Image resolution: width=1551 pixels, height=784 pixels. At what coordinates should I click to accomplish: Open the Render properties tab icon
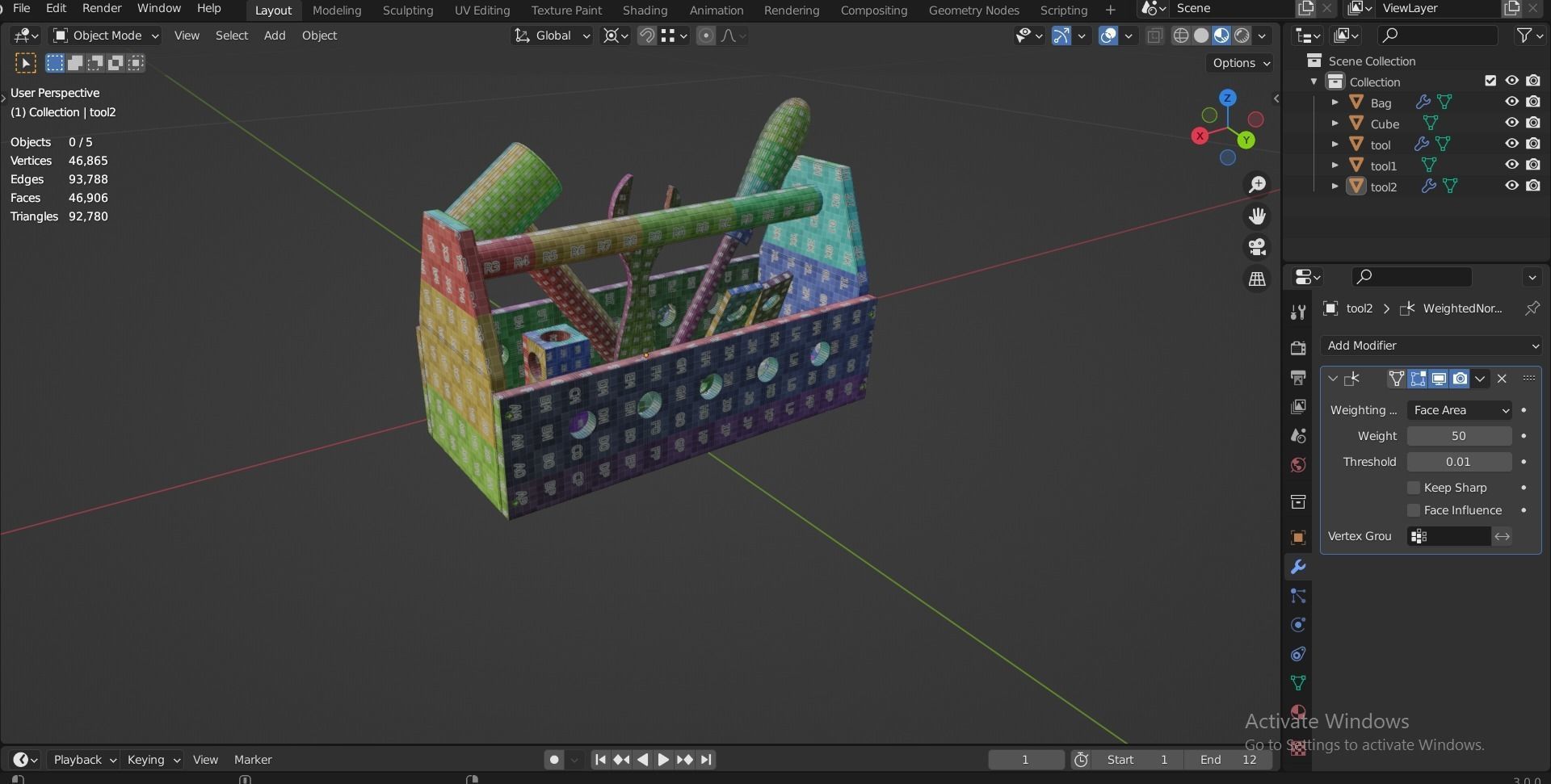pyautogui.click(x=1298, y=348)
